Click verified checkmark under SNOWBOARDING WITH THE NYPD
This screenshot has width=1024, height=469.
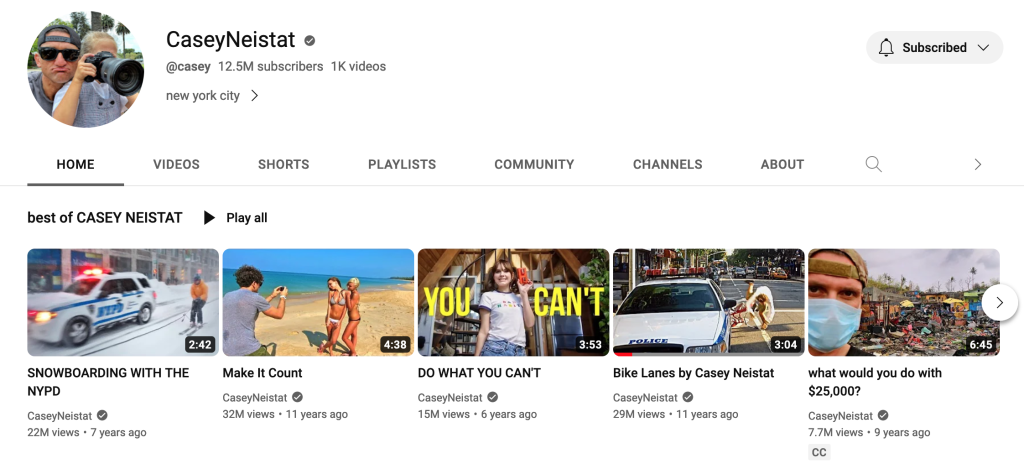[x=102, y=415]
